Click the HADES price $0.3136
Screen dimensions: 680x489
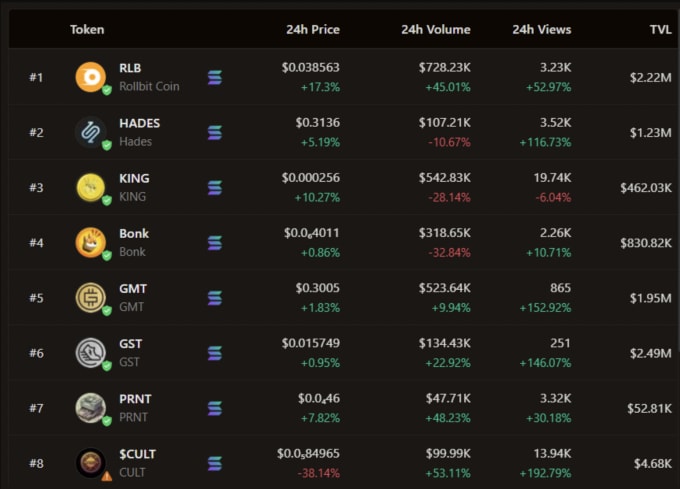[x=318, y=123]
